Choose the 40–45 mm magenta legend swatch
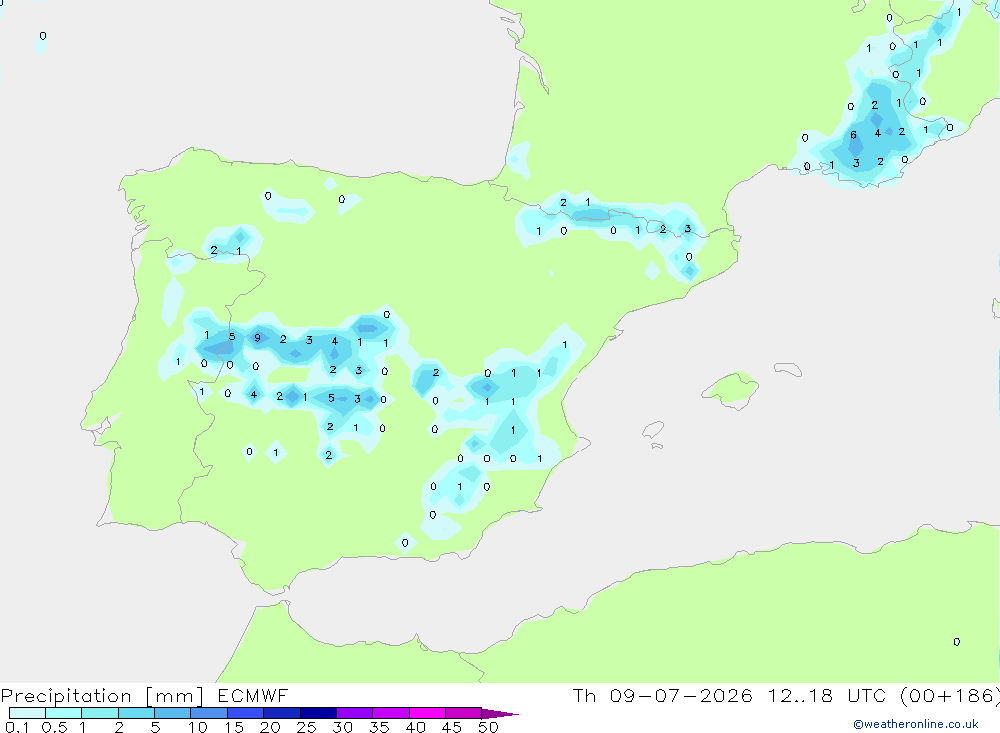1000x733 pixels. (427, 713)
